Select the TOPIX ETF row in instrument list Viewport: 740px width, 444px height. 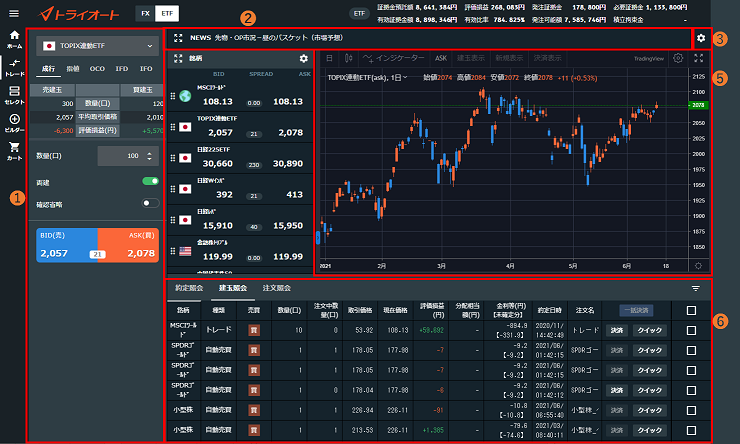pyautogui.click(x=241, y=127)
